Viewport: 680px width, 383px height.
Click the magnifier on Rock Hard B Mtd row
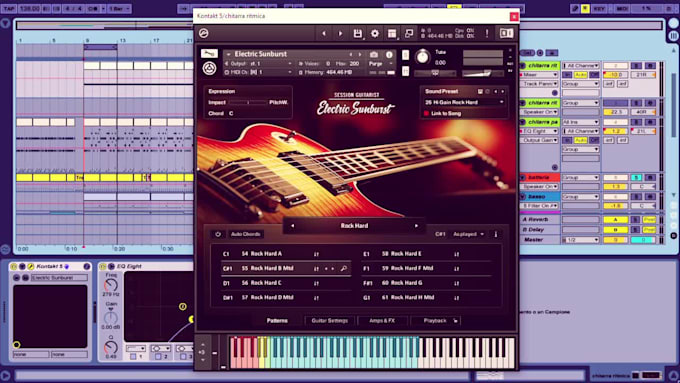click(343, 268)
